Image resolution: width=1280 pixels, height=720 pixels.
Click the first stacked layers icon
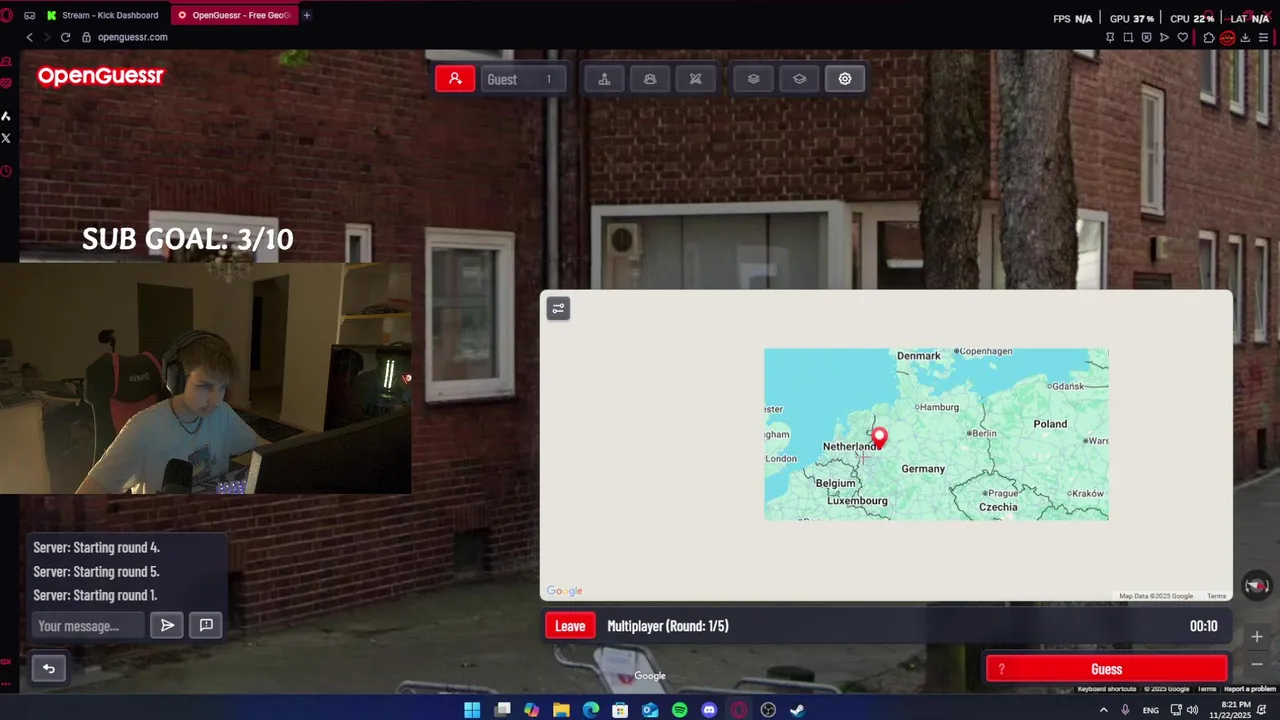coord(754,79)
